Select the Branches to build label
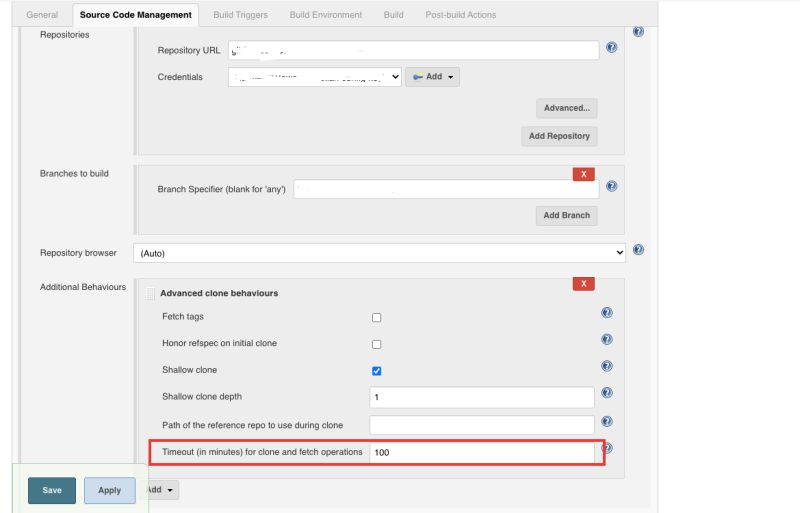This screenshot has height=513, width=800. 74,174
